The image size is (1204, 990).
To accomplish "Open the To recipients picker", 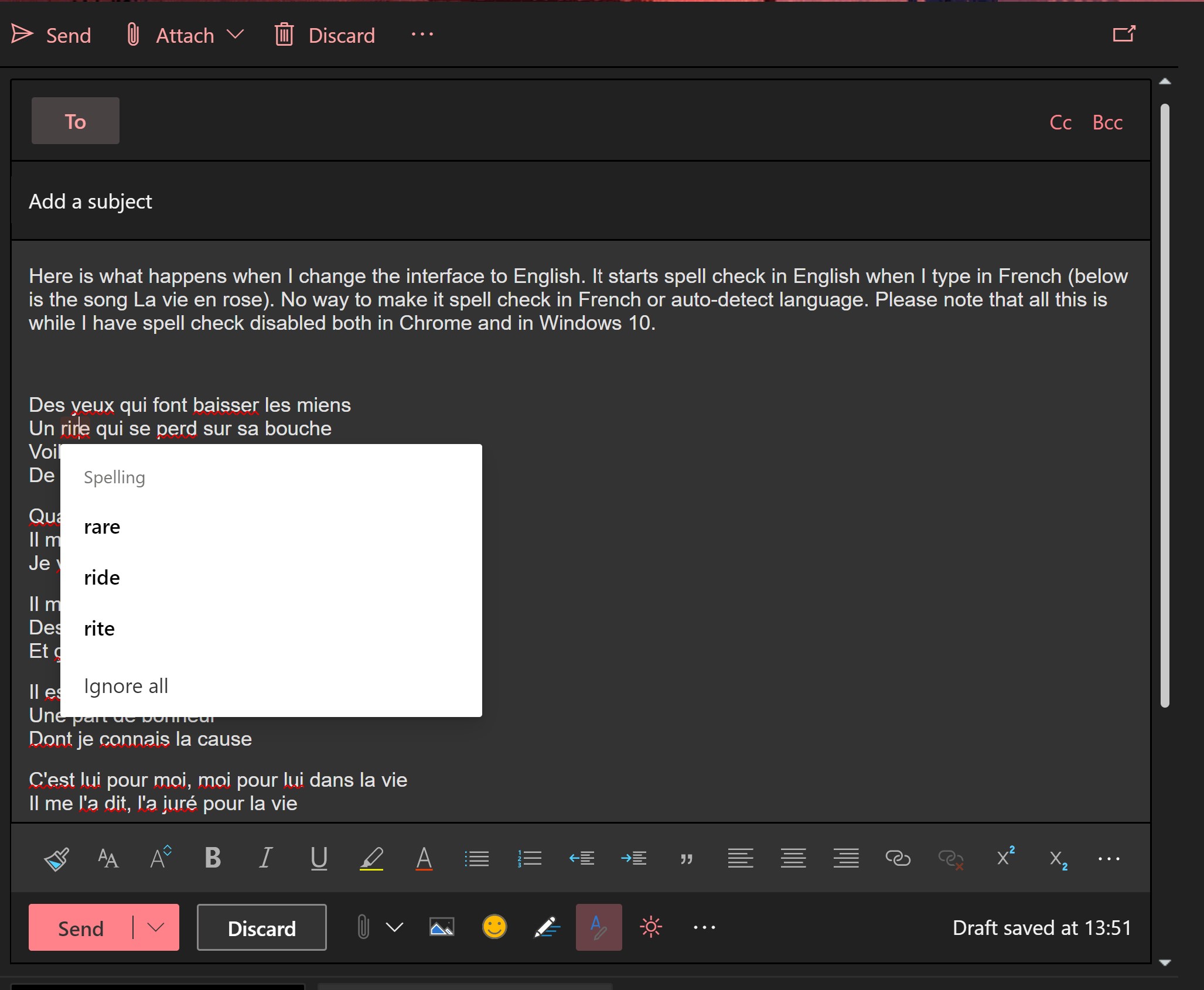I will pyautogui.click(x=76, y=121).
